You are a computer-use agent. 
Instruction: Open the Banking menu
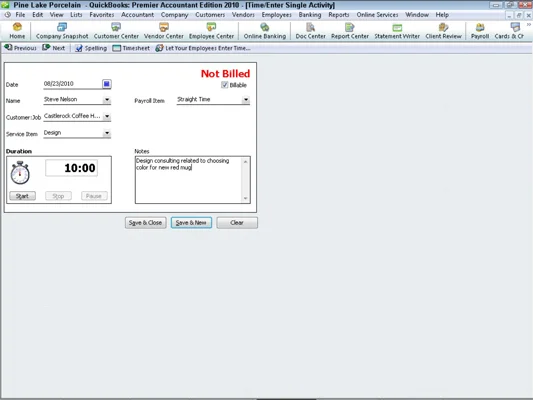coord(310,15)
